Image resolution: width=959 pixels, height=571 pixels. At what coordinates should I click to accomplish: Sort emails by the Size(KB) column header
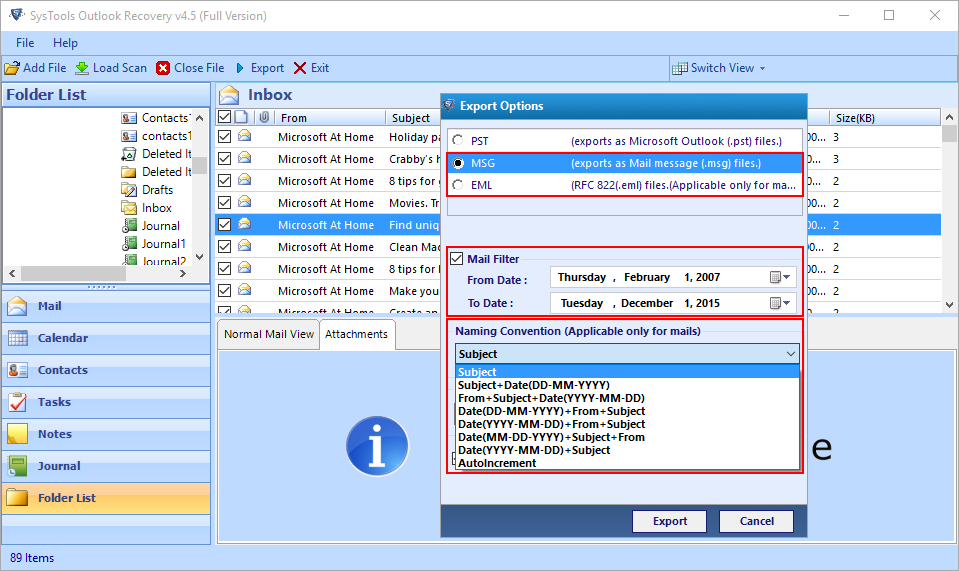point(884,117)
